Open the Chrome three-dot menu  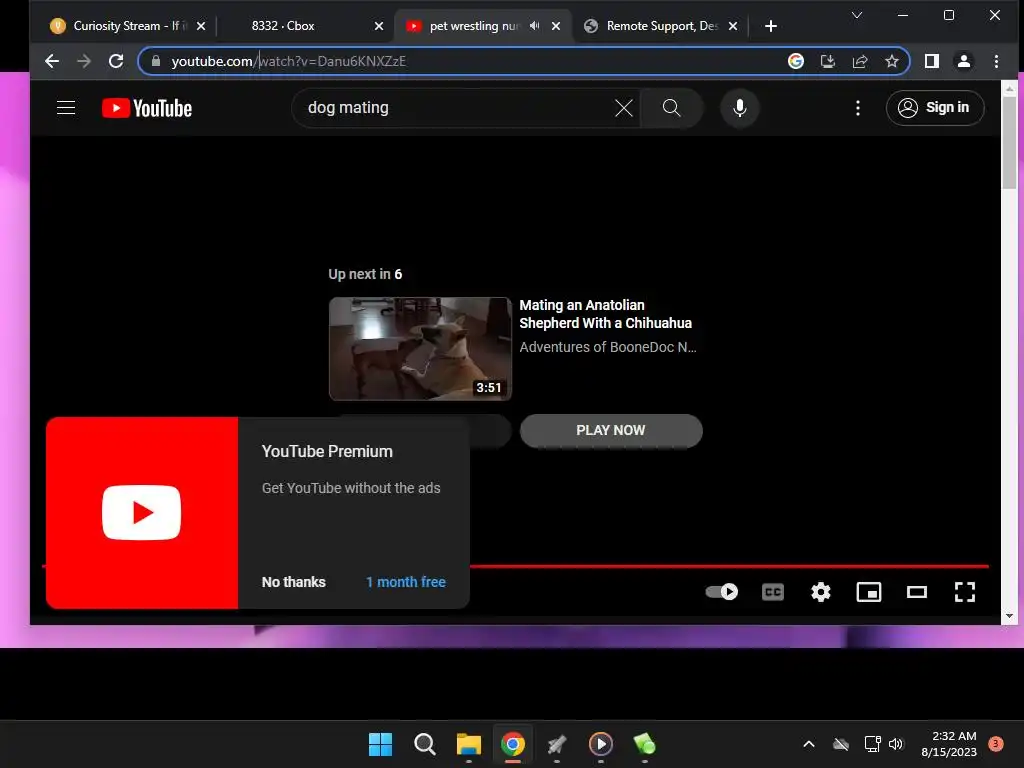(x=996, y=61)
